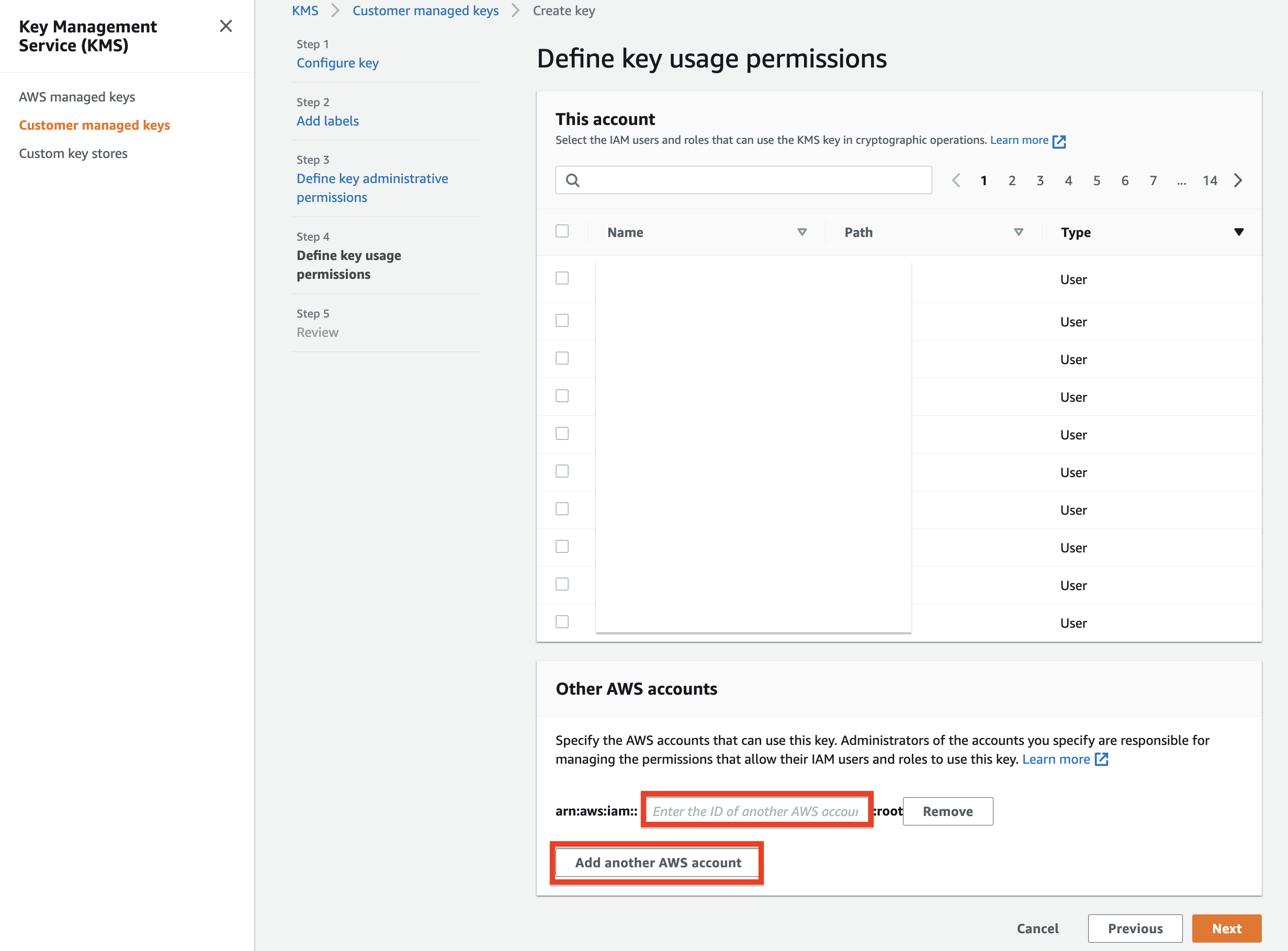Screen dimensions: 1288x951
Task: Sort by Type column arrow
Action: coord(1238,232)
